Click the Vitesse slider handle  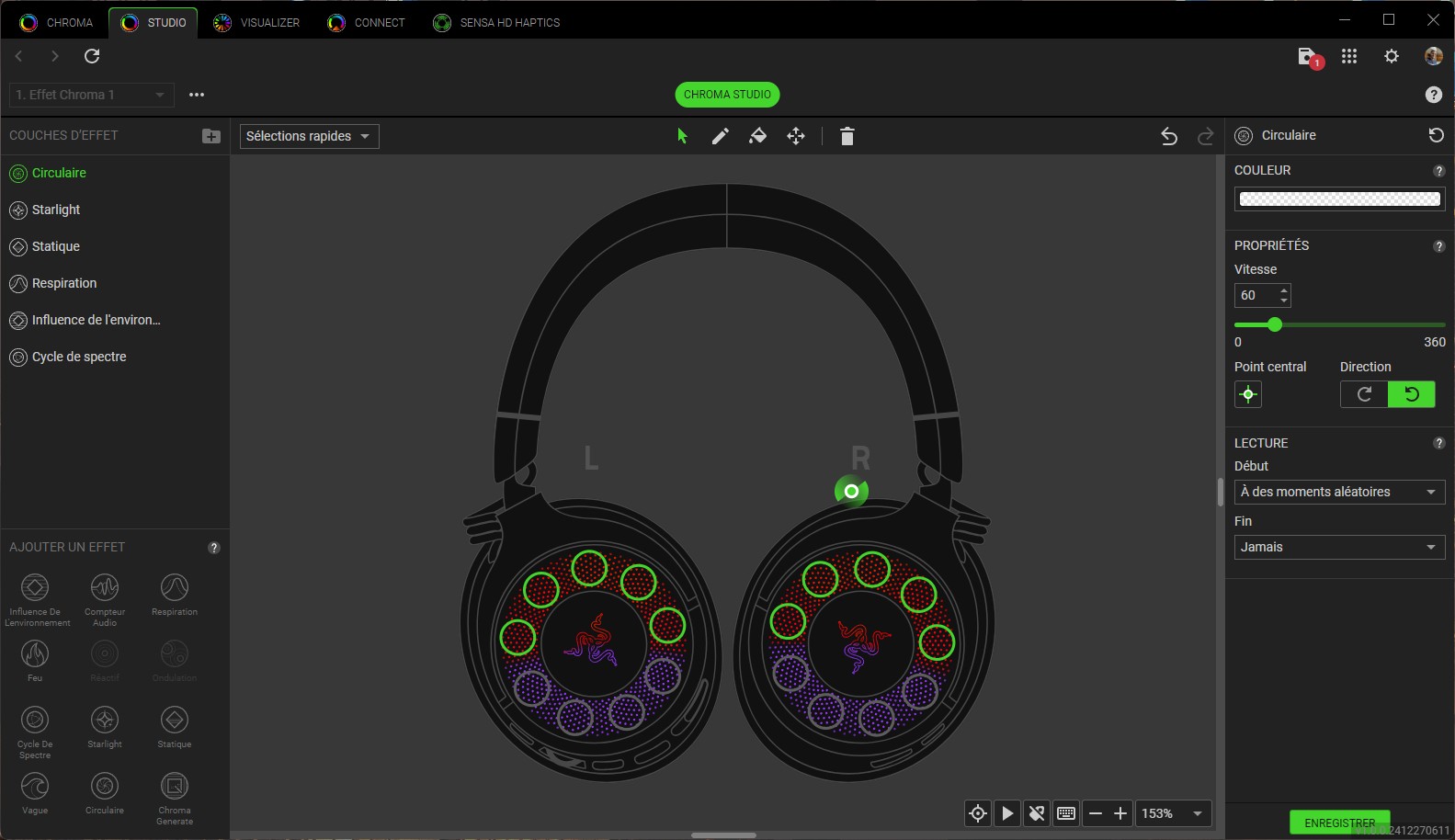pyautogui.click(x=1274, y=324)
